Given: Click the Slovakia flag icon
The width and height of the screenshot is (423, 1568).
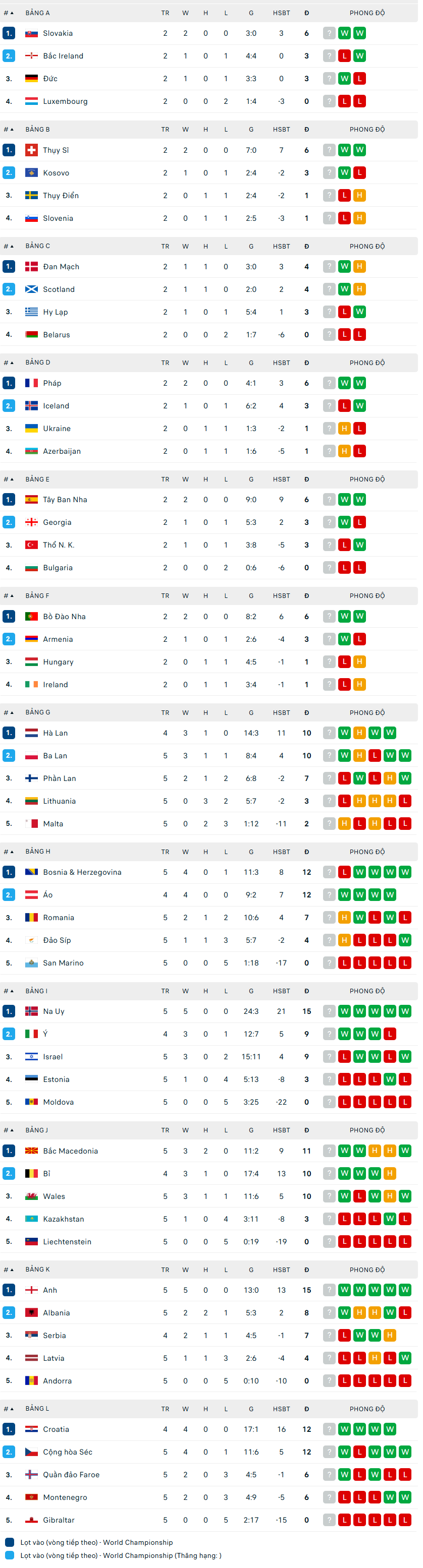Looking at the screenshot, I should tap(31, 33).
